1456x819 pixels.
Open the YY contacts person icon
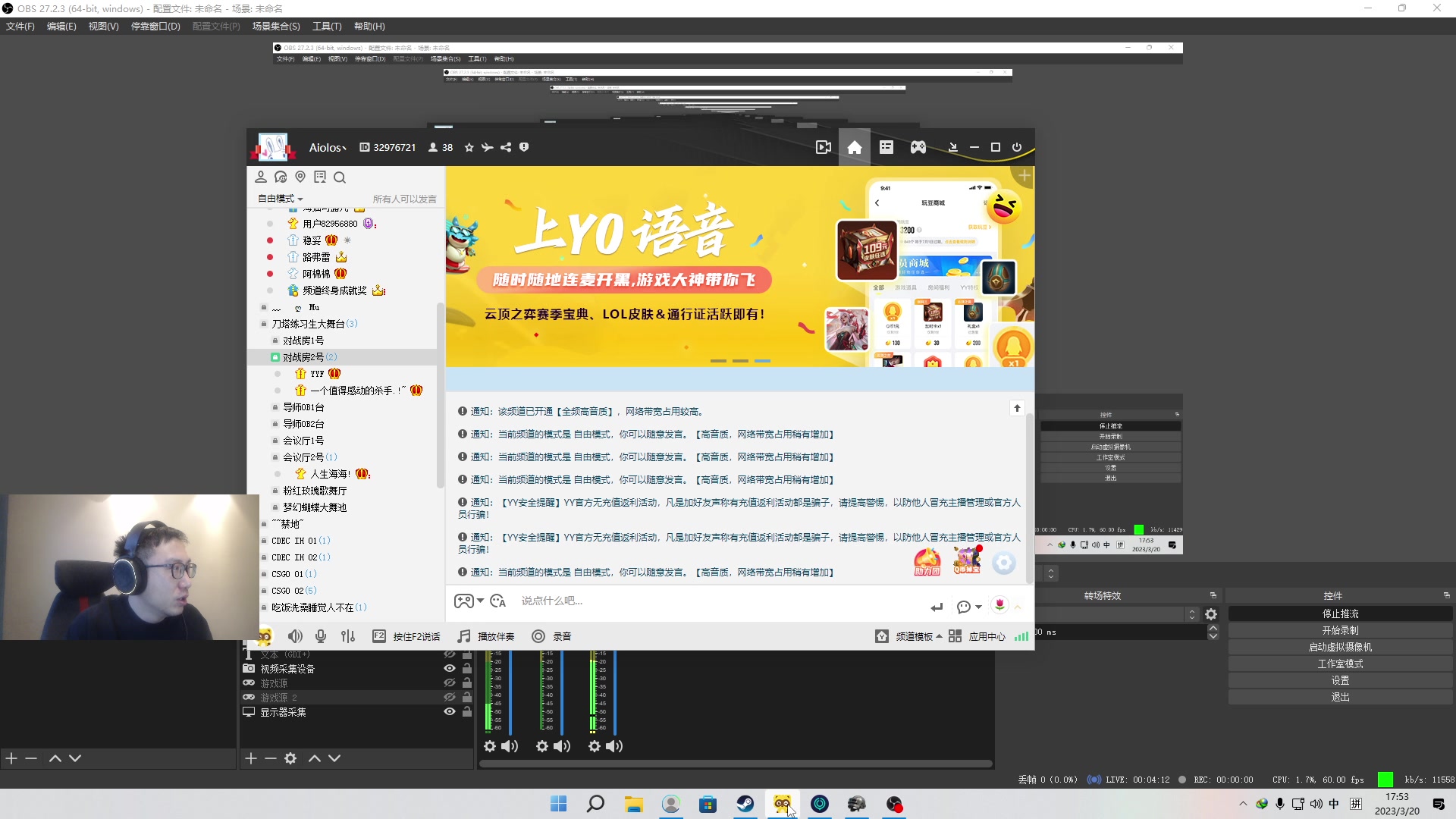[x=261, y=177]
